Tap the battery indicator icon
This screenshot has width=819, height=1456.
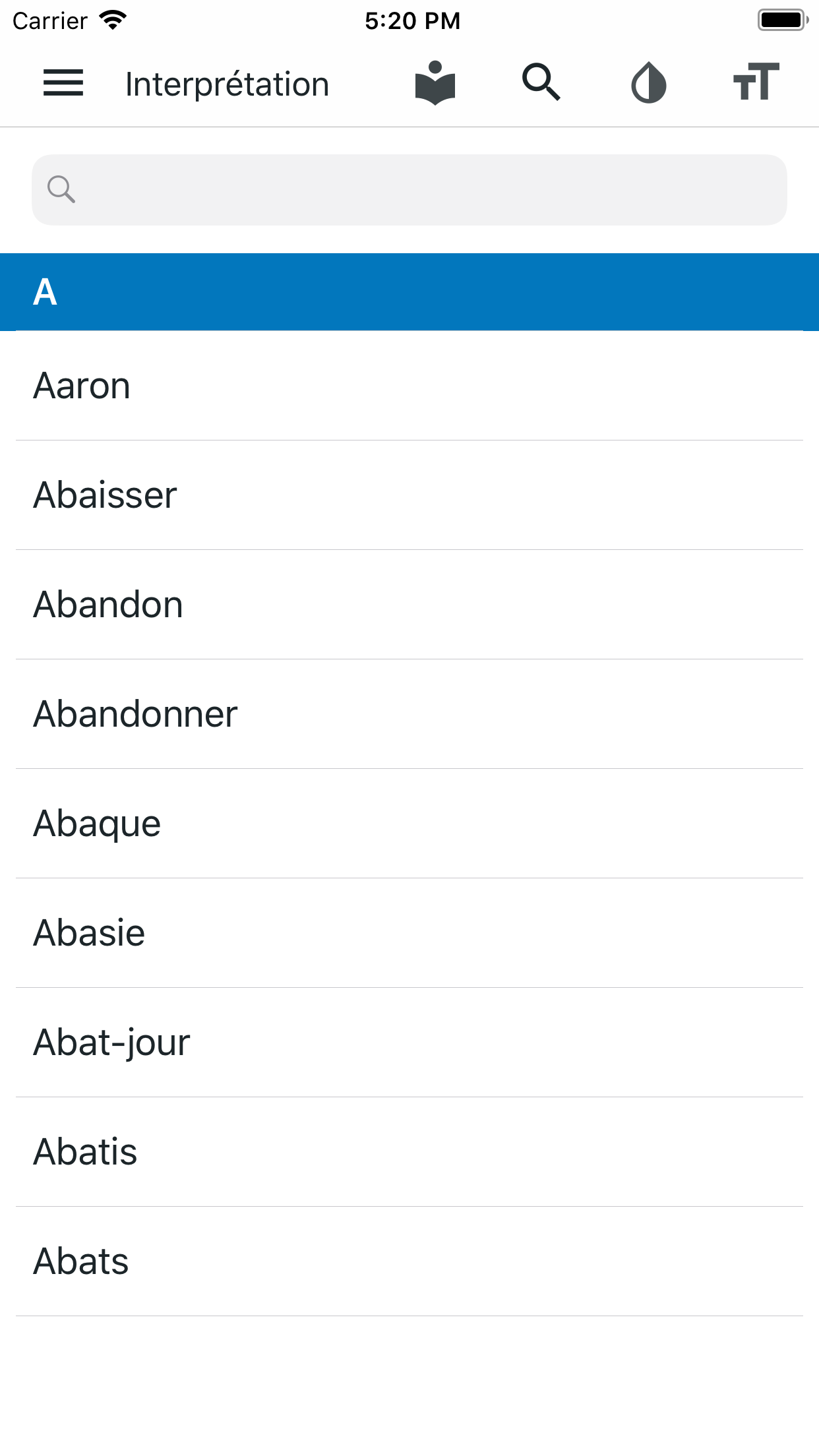[x=782, y=20]
